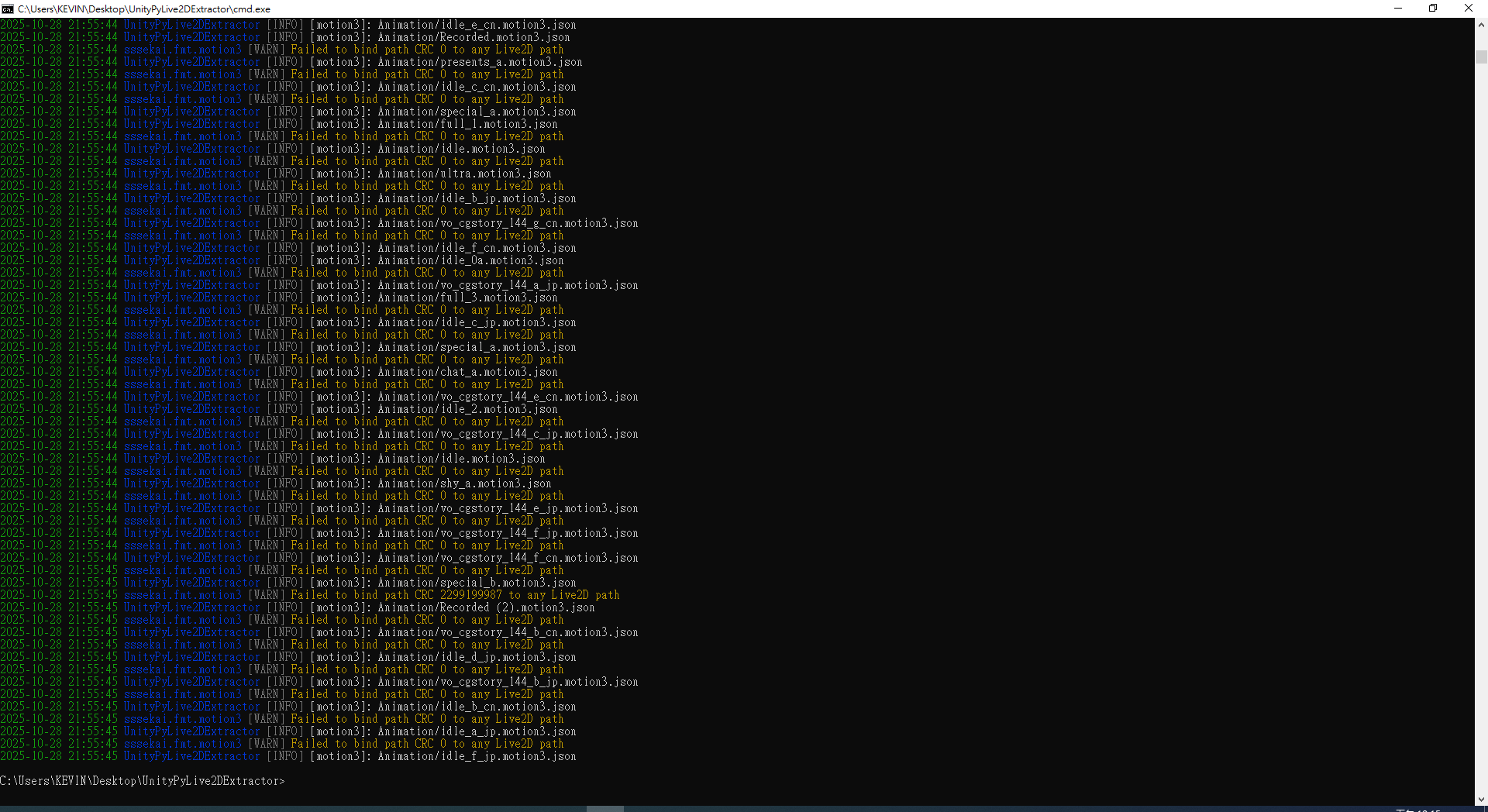The height and width of the screenshot is (812, 1488).
Task: Click the scrollbar down arrow
Action: pos(1481,799)
